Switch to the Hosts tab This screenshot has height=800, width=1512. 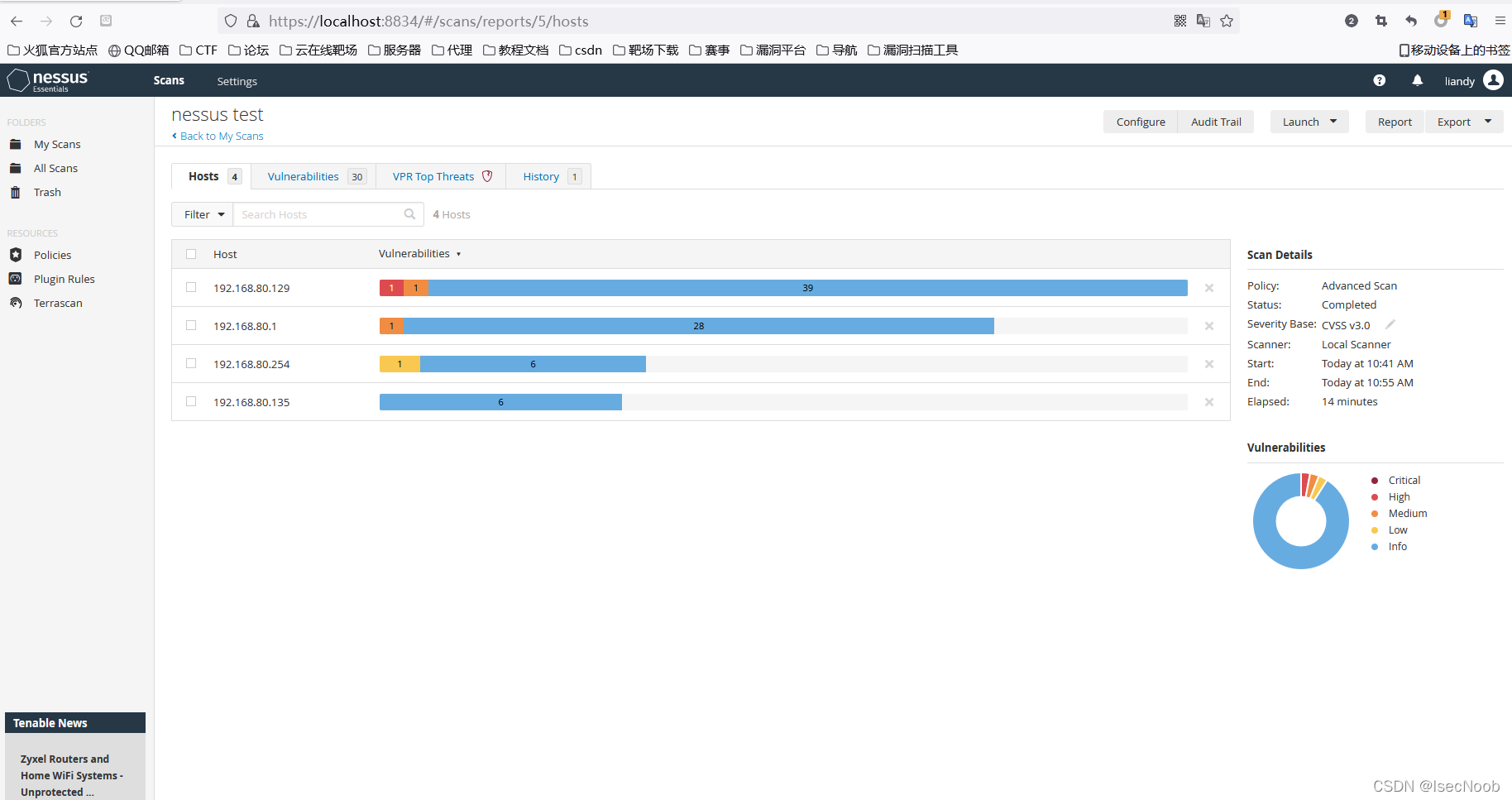(212, 176)
